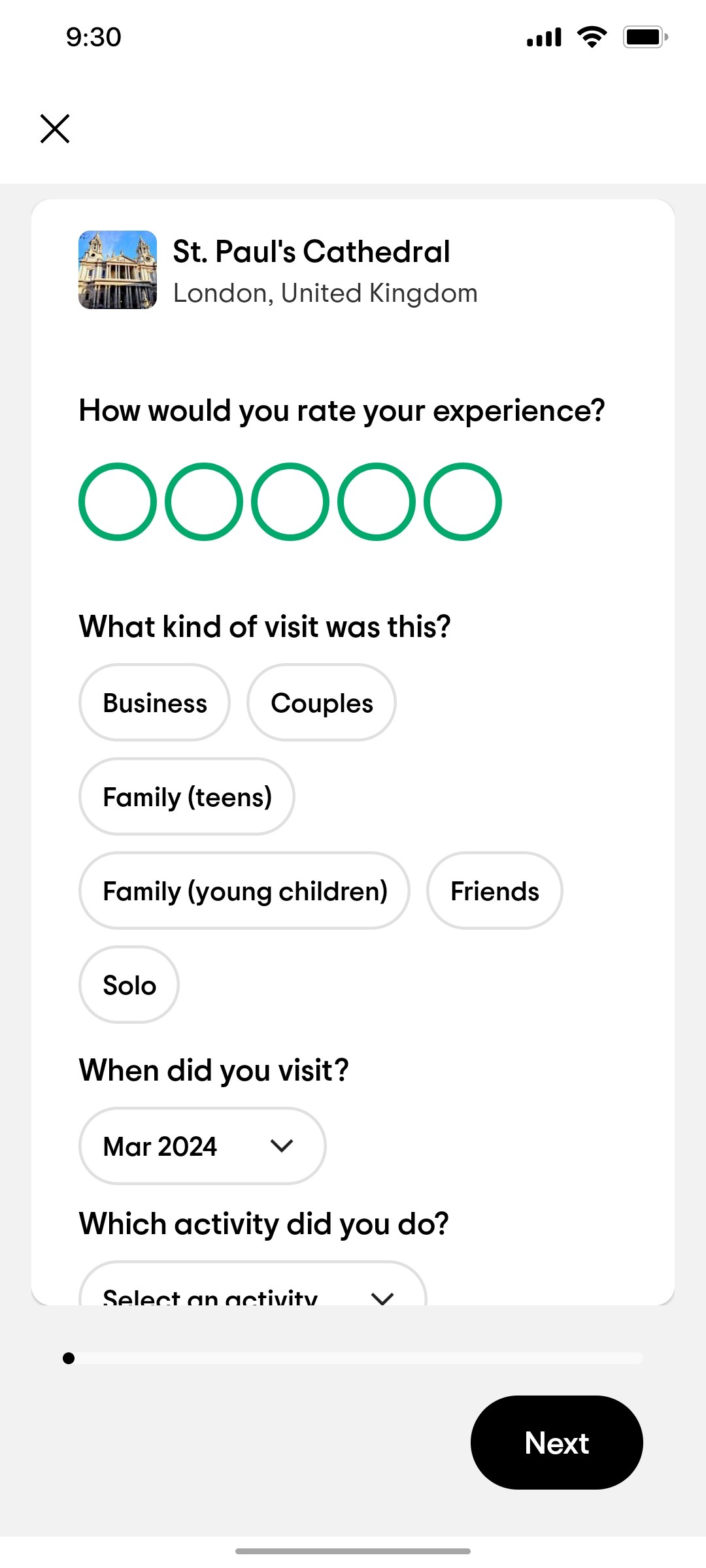Select the middle rating circle
This screenshot has width=706, height=1568.
pyautogui.click(x=290, y=501)
